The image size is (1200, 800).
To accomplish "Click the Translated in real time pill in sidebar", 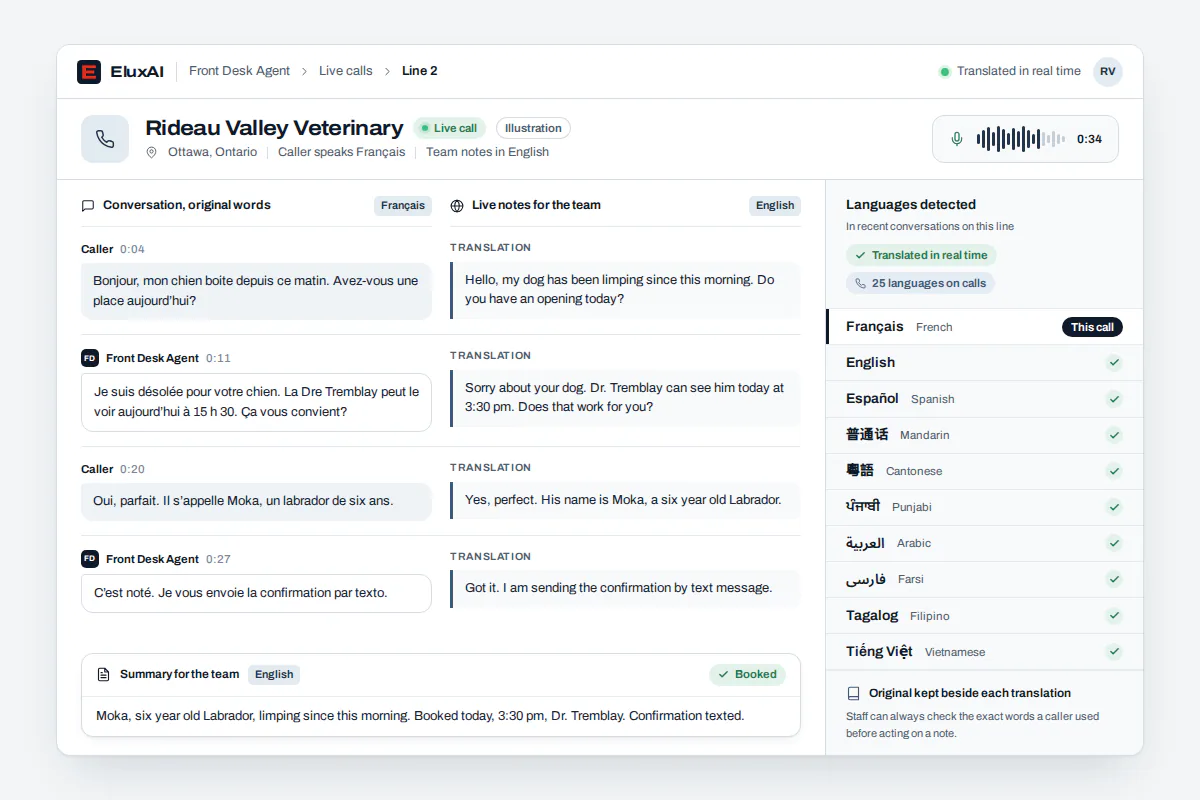I will click(x=921, y=255).
